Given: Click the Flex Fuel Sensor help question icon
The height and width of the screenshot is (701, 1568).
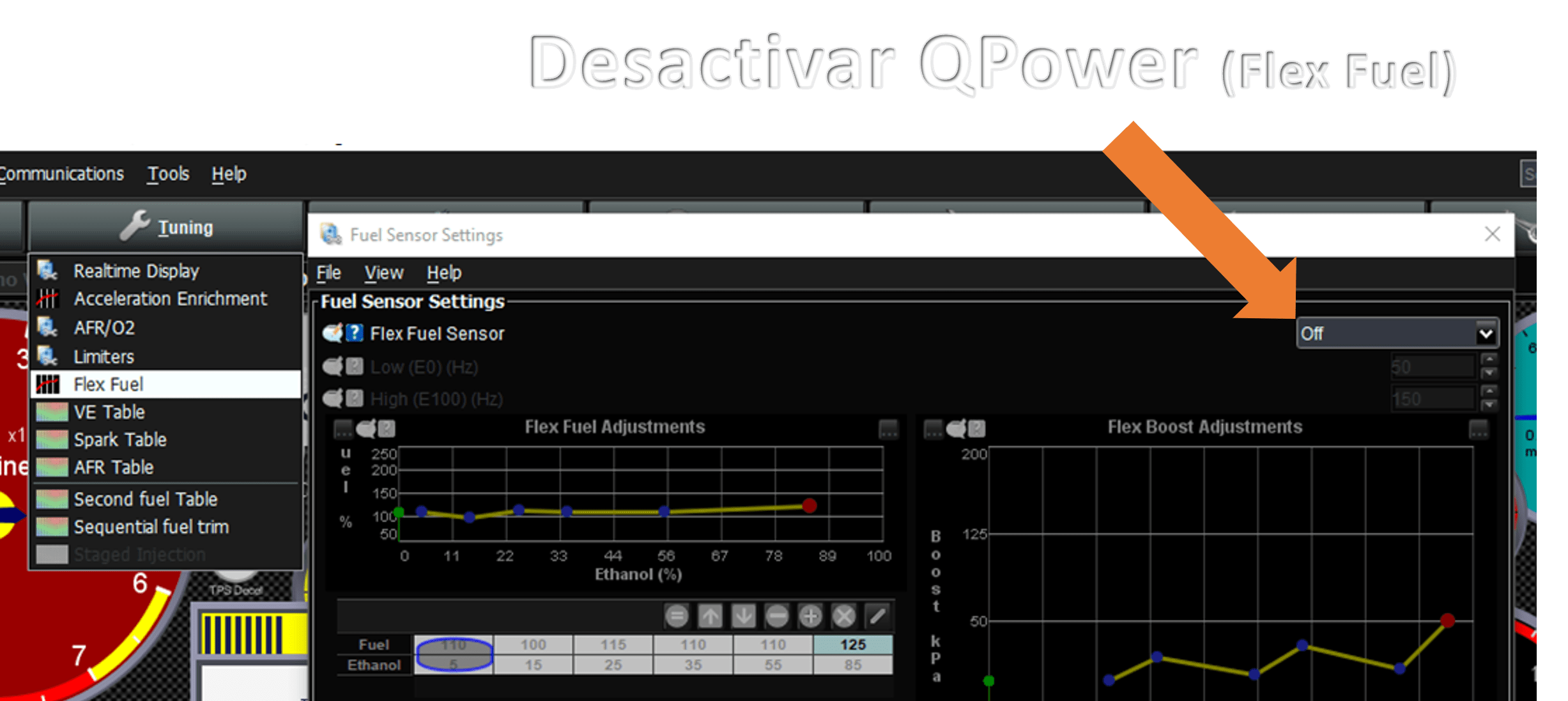Looking at the screenshot, I should [x=355, y=333].
